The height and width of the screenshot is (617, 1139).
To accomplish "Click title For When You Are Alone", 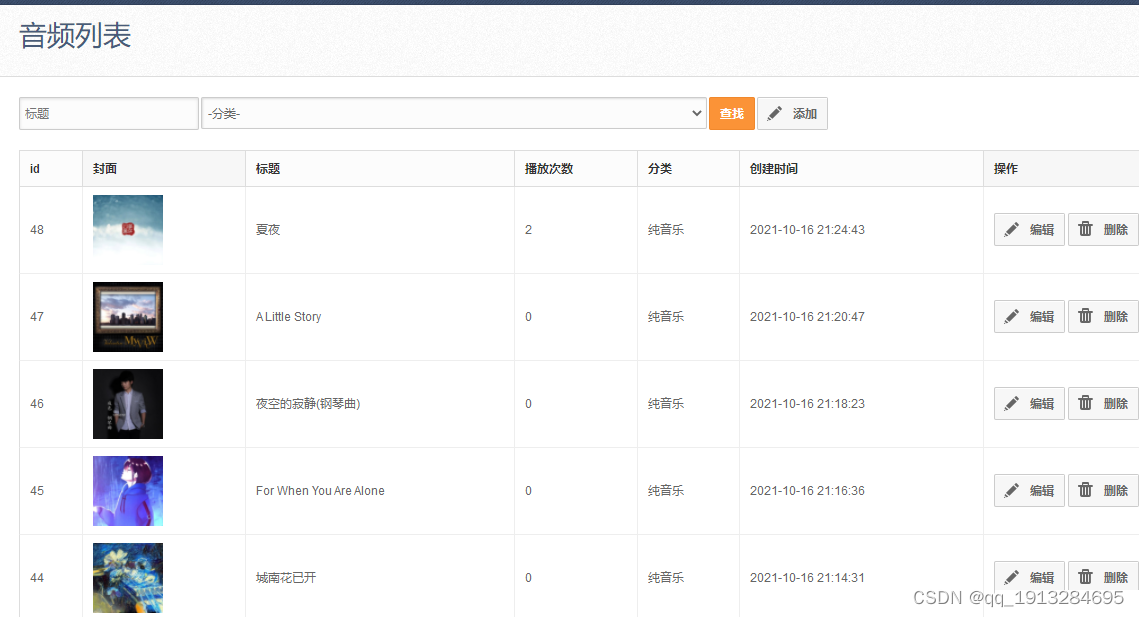I will point(320,491).
